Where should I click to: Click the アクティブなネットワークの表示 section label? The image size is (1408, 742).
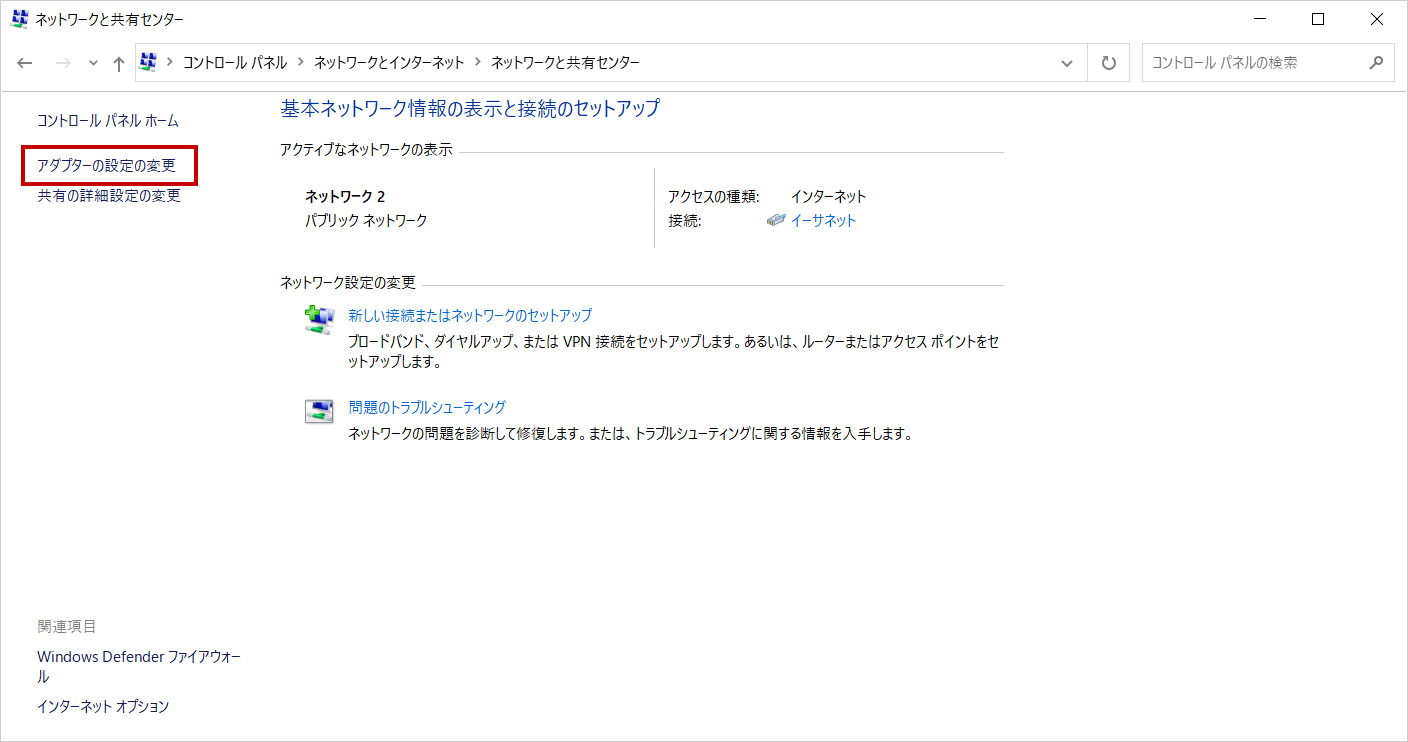click(x=366, y=149)
